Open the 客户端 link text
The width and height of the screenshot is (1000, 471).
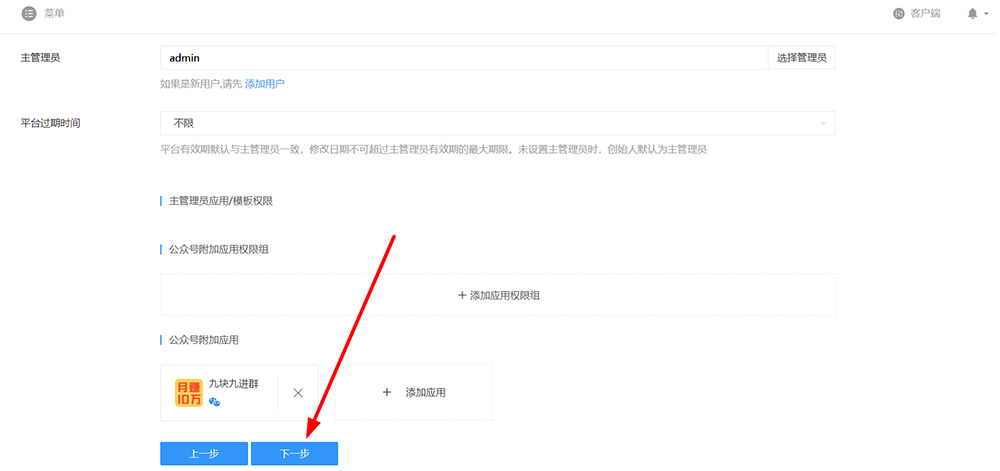pos(925,14)
